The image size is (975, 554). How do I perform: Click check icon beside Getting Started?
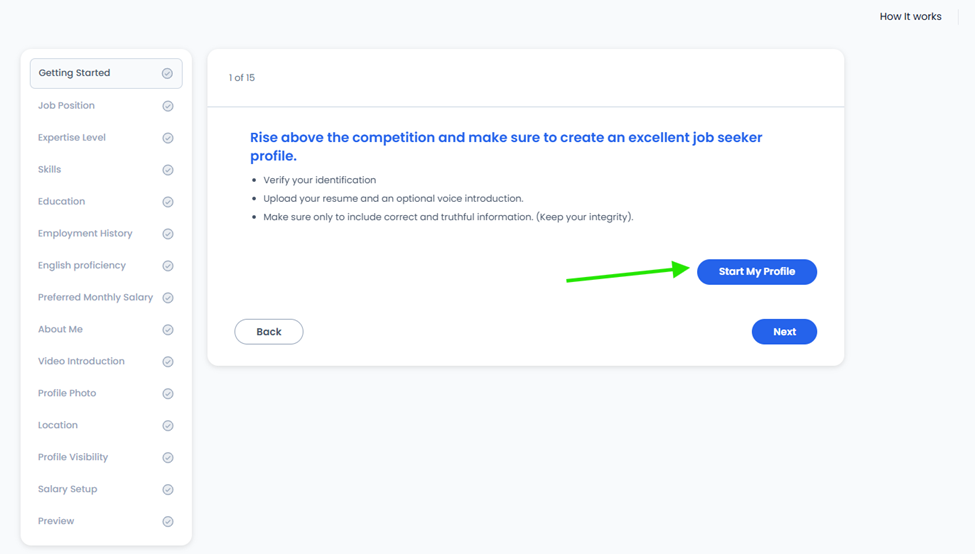(167, 73)
